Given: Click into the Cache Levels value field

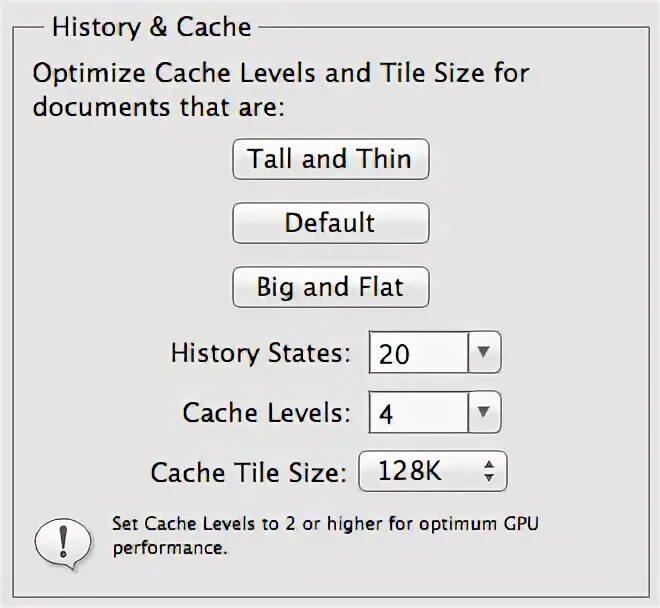Looking at the screenshot, I should pos(418,412).
